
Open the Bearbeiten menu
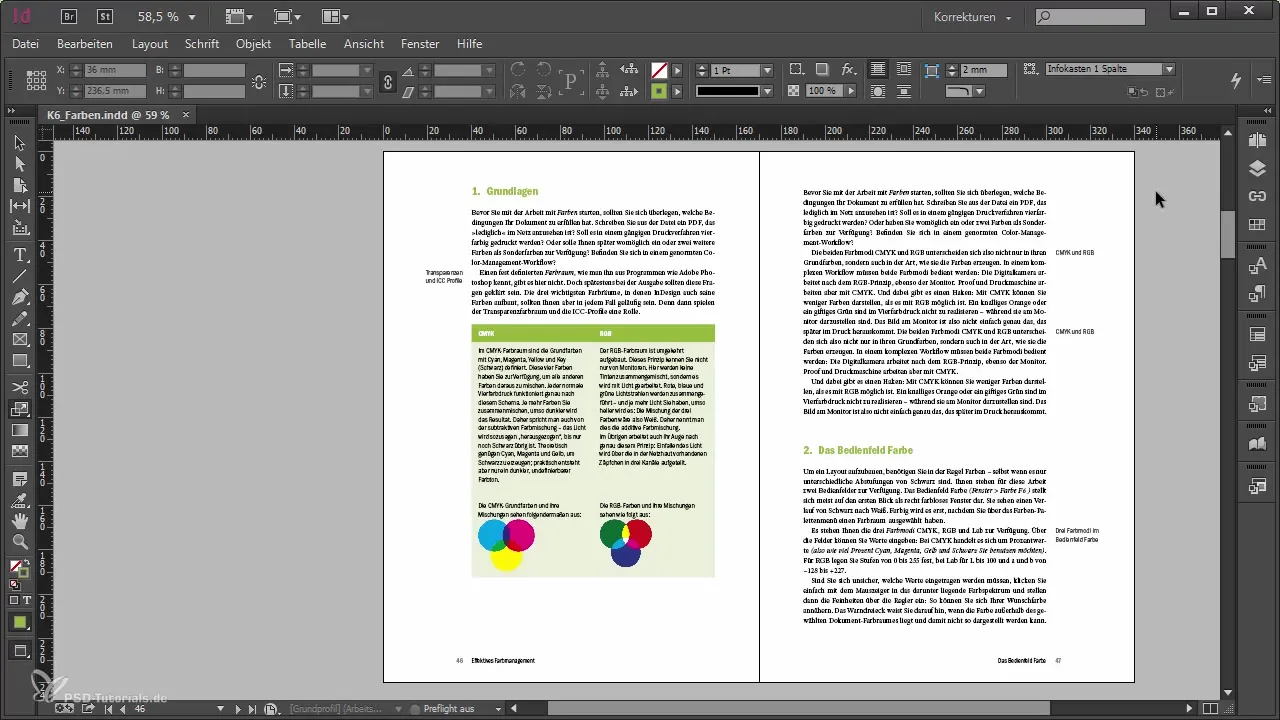pyautogui.click(x=85, y=44)
